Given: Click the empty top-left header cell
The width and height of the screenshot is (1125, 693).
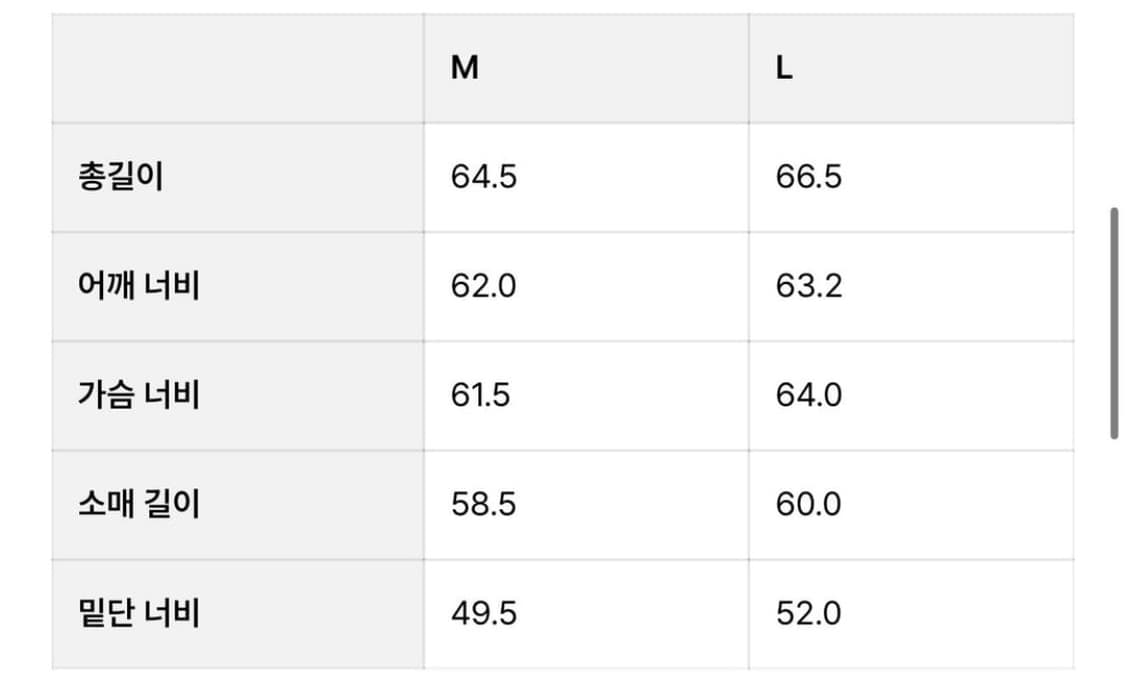Looking at the screenshot, I should 237,69.
